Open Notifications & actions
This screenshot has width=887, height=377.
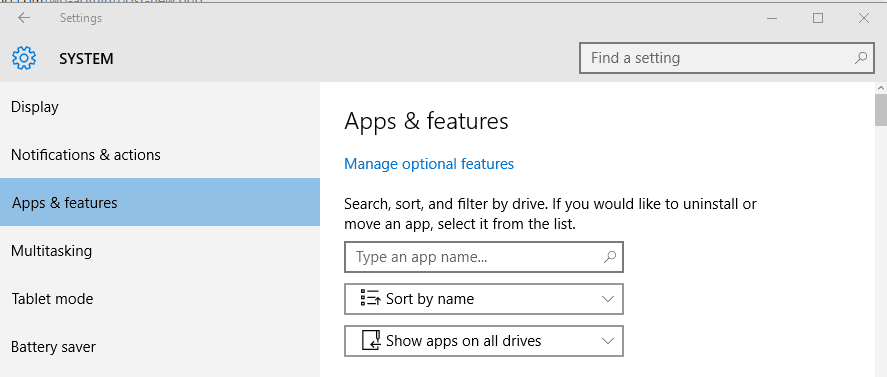(x=160, y=155)
